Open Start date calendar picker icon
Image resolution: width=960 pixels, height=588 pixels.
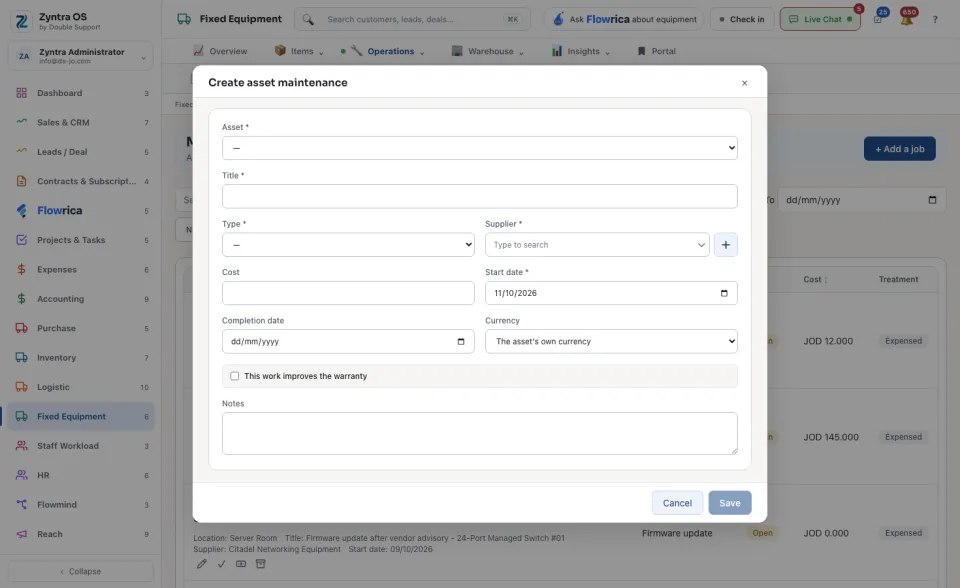tap(724, 293)
